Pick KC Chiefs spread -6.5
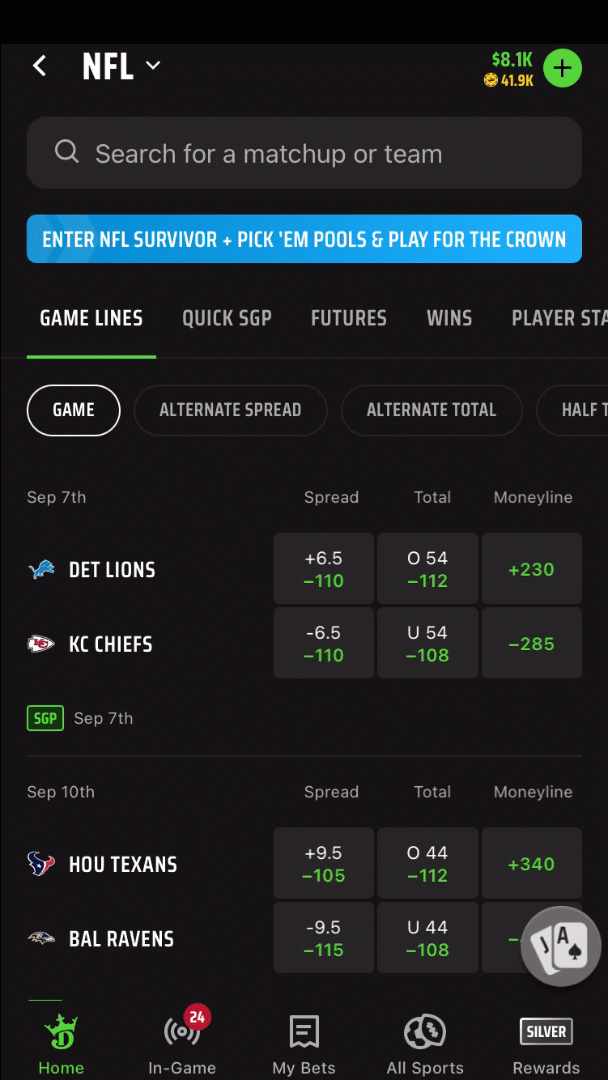The image size is (608, 1080). 324,643
